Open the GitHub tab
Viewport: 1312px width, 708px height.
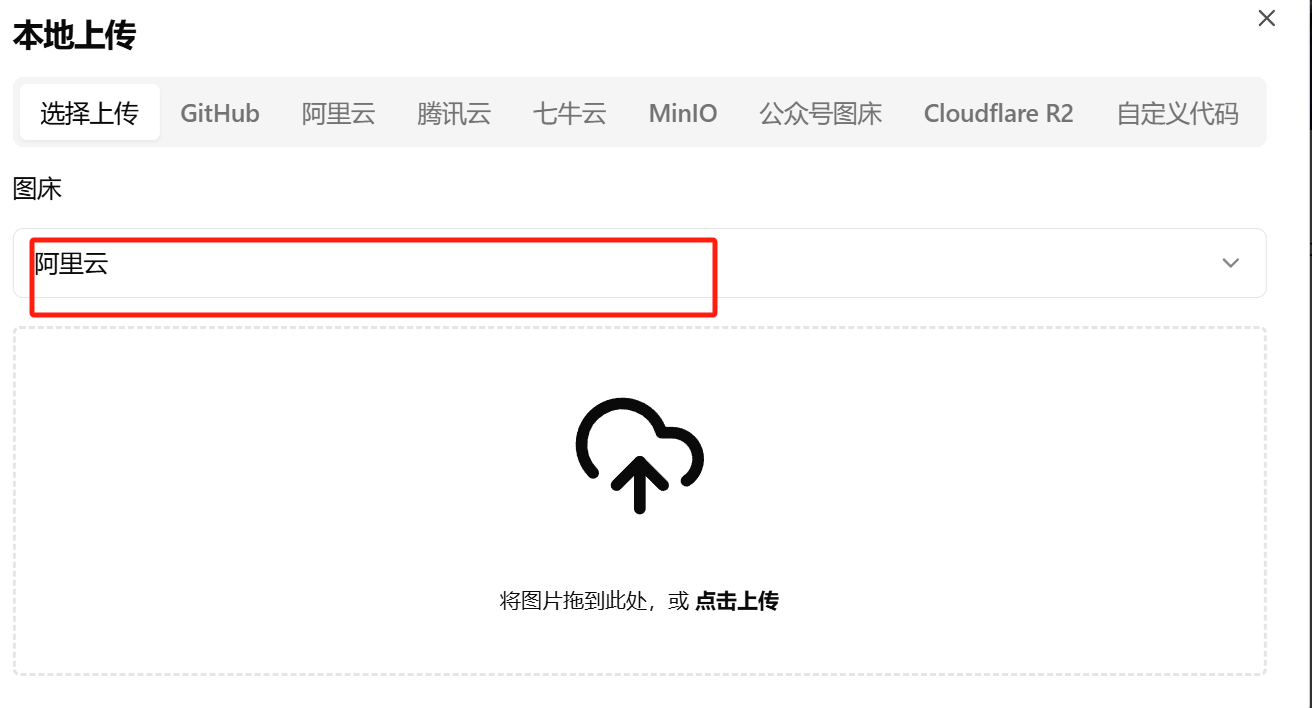coord(220,113)
